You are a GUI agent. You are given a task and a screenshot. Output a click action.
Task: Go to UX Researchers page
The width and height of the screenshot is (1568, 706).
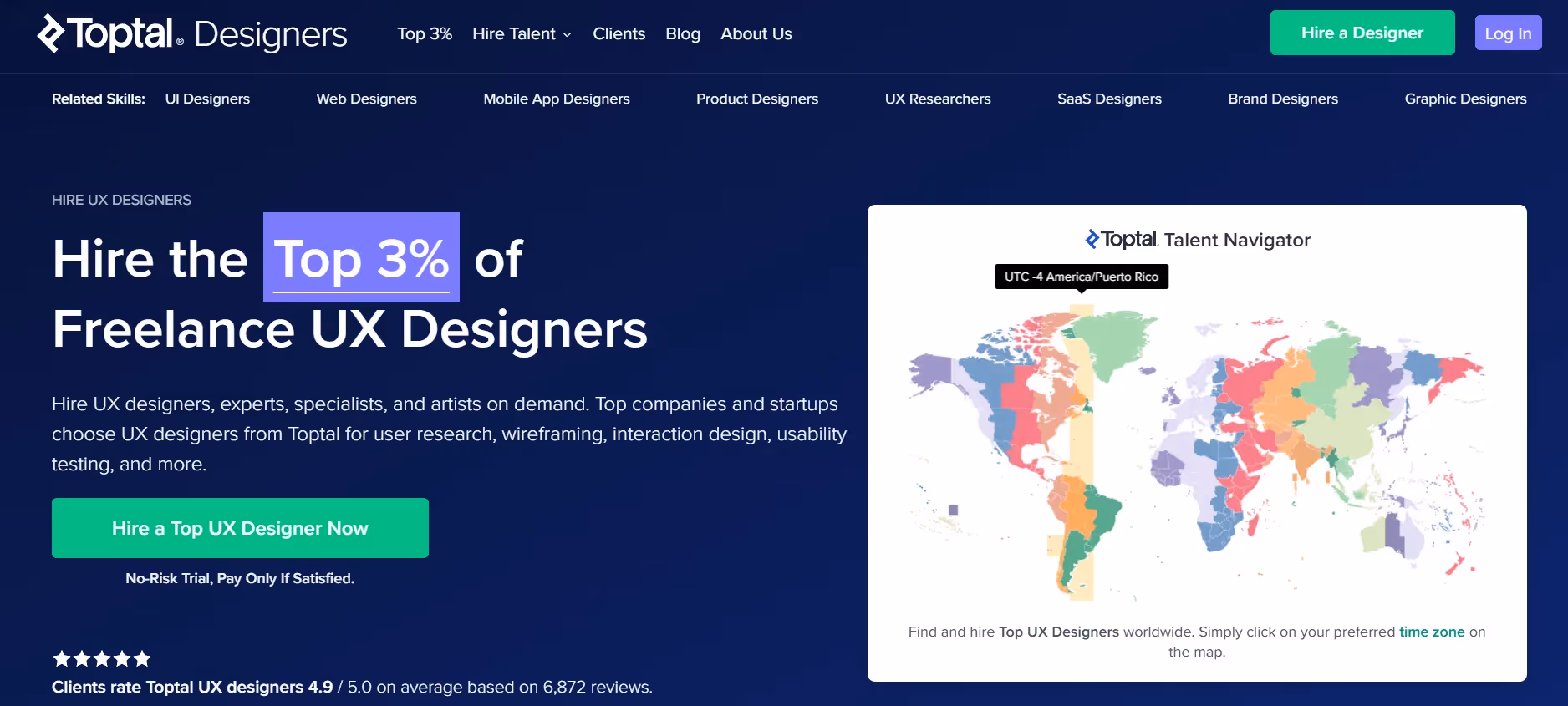tap(938, 99)
